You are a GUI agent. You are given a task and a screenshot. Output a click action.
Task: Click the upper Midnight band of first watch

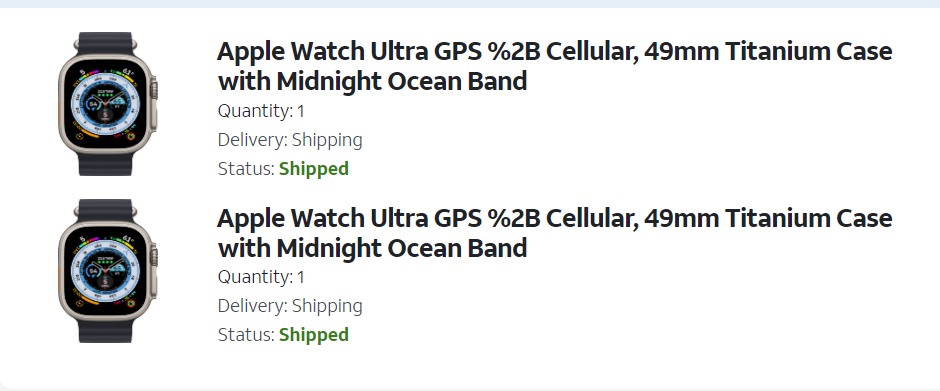106,43
